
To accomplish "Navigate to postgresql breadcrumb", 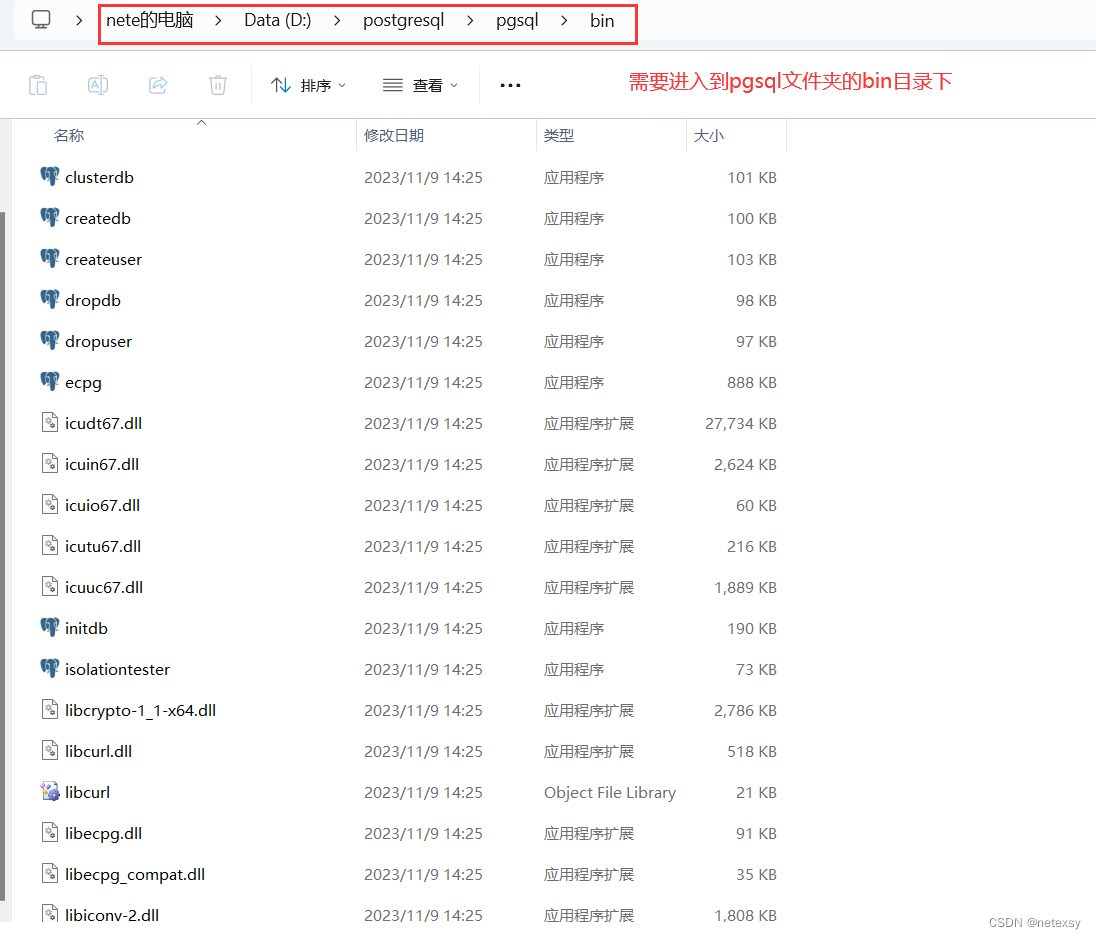I will coord(403,20).
